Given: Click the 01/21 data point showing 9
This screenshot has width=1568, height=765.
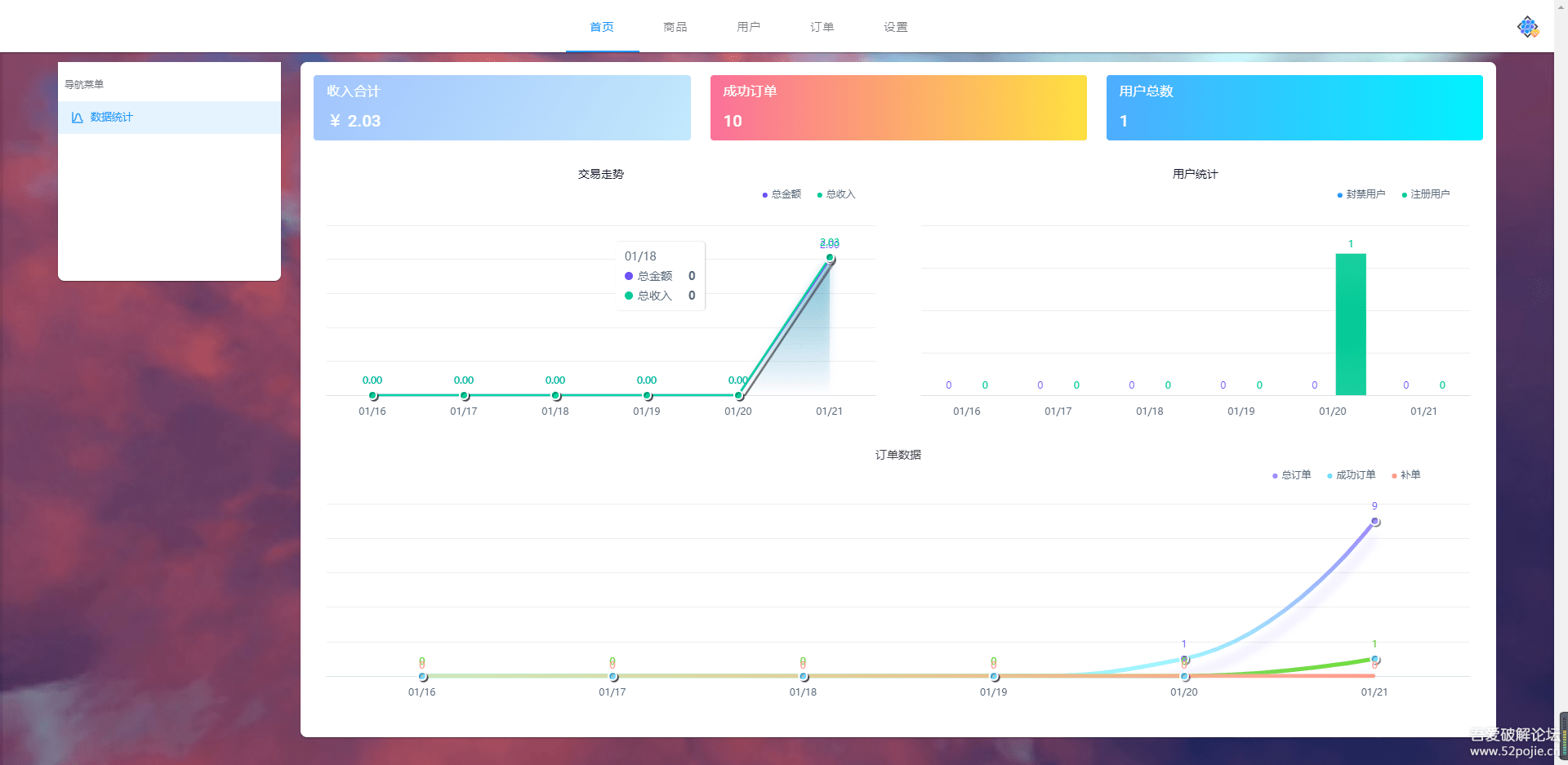Looking at the screenshot, I should [x=1375, y=522].
